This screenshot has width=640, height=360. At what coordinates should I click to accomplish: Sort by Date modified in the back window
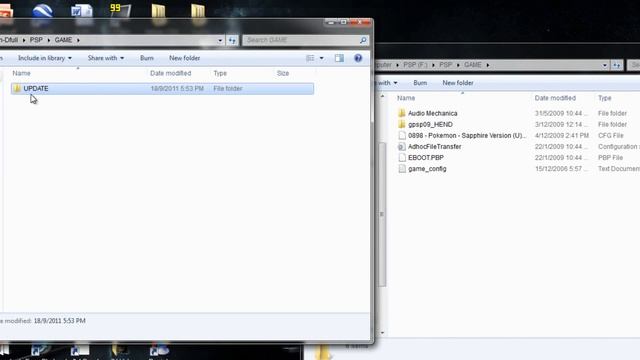coord(555,98)
